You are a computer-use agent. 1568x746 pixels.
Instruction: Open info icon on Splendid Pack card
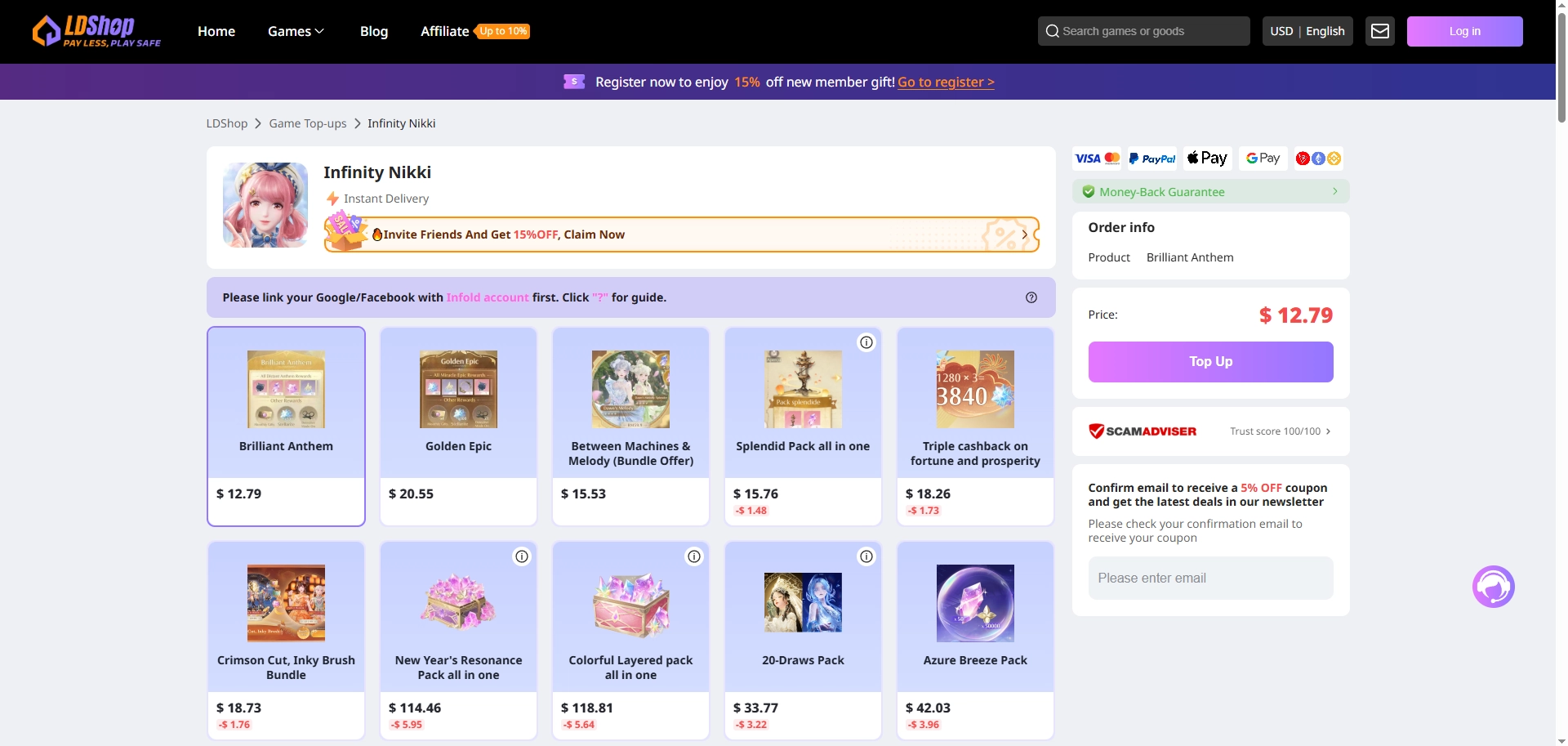(x=866, y=342)
